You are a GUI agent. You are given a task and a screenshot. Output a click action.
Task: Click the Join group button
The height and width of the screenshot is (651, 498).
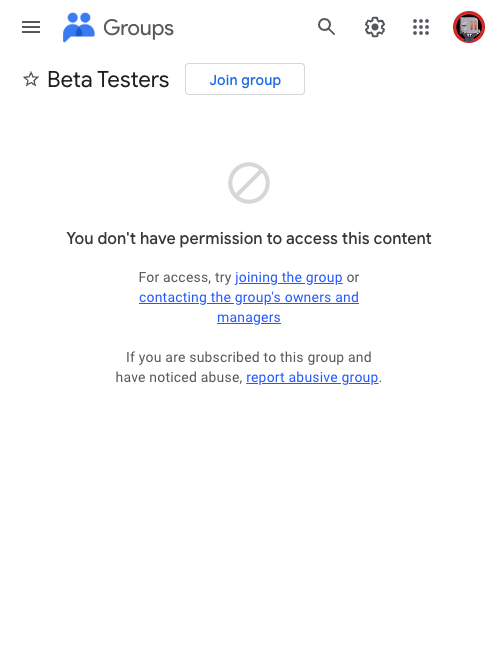(245, 79)
